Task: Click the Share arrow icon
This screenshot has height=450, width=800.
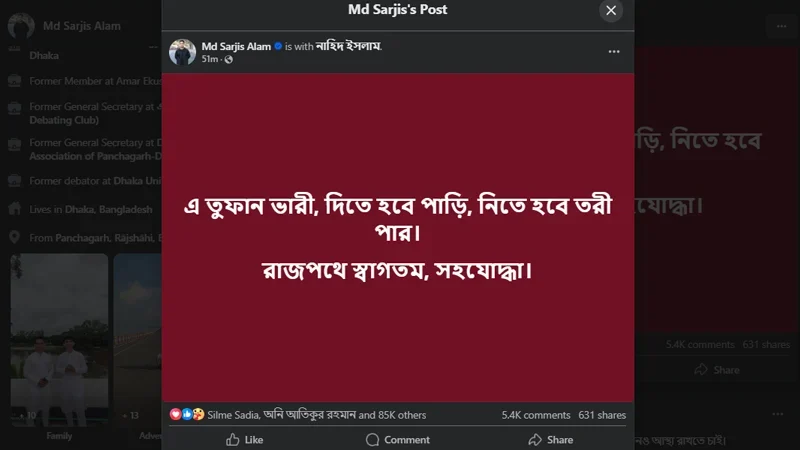Action: tap(535, 439)
